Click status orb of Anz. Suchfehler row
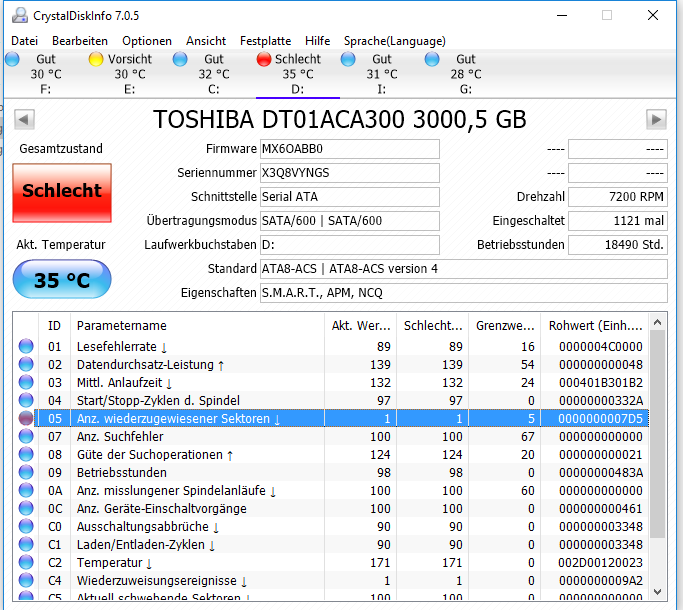The width and height of the screenshot is (683, 610). (x=26, y=436)
